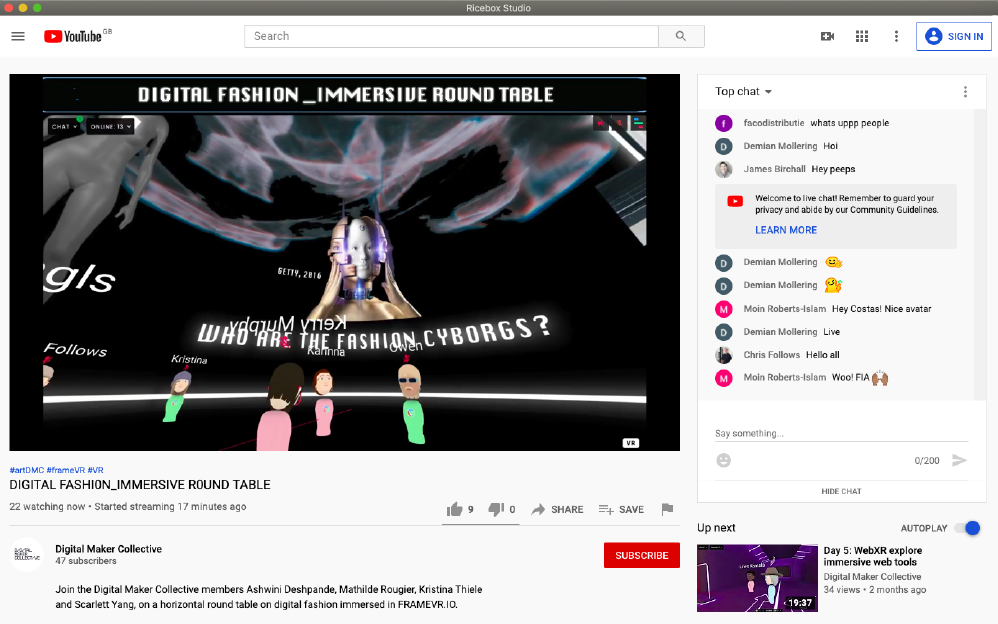Click the SUBSCRIBE button
This screenshot has height=624, width=998.
pyautogui.click(x=642, y=555)
